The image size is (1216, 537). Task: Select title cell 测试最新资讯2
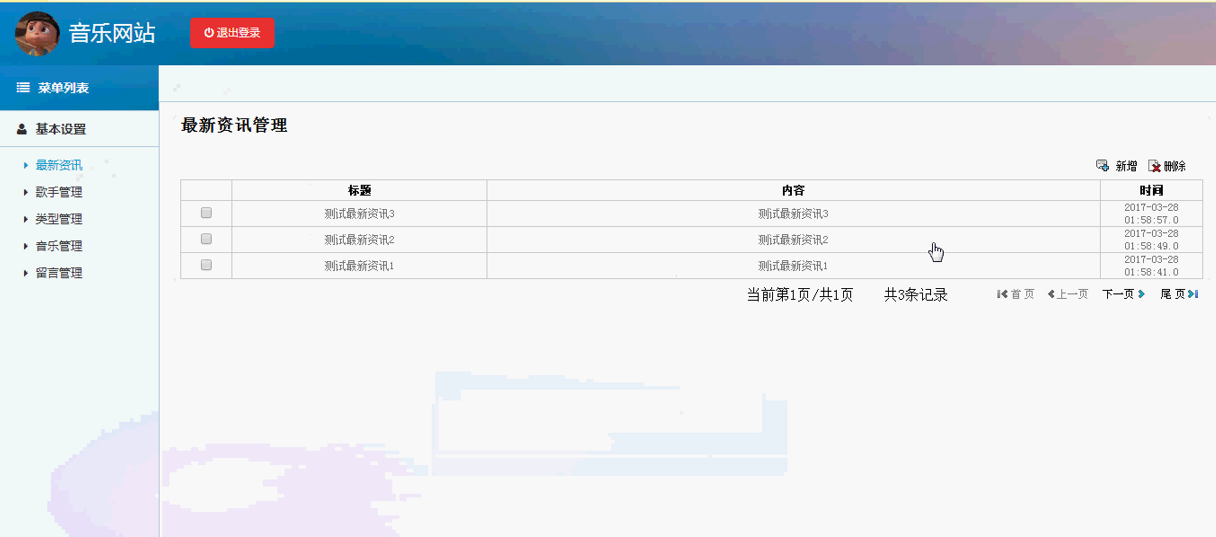[360, 240]
